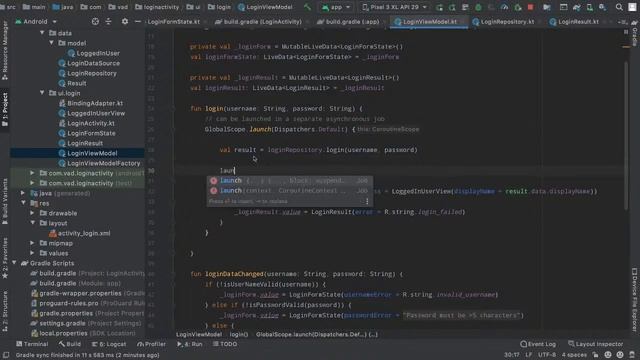
Task: Expand the mipmap folder
Action: click(32, 243)
